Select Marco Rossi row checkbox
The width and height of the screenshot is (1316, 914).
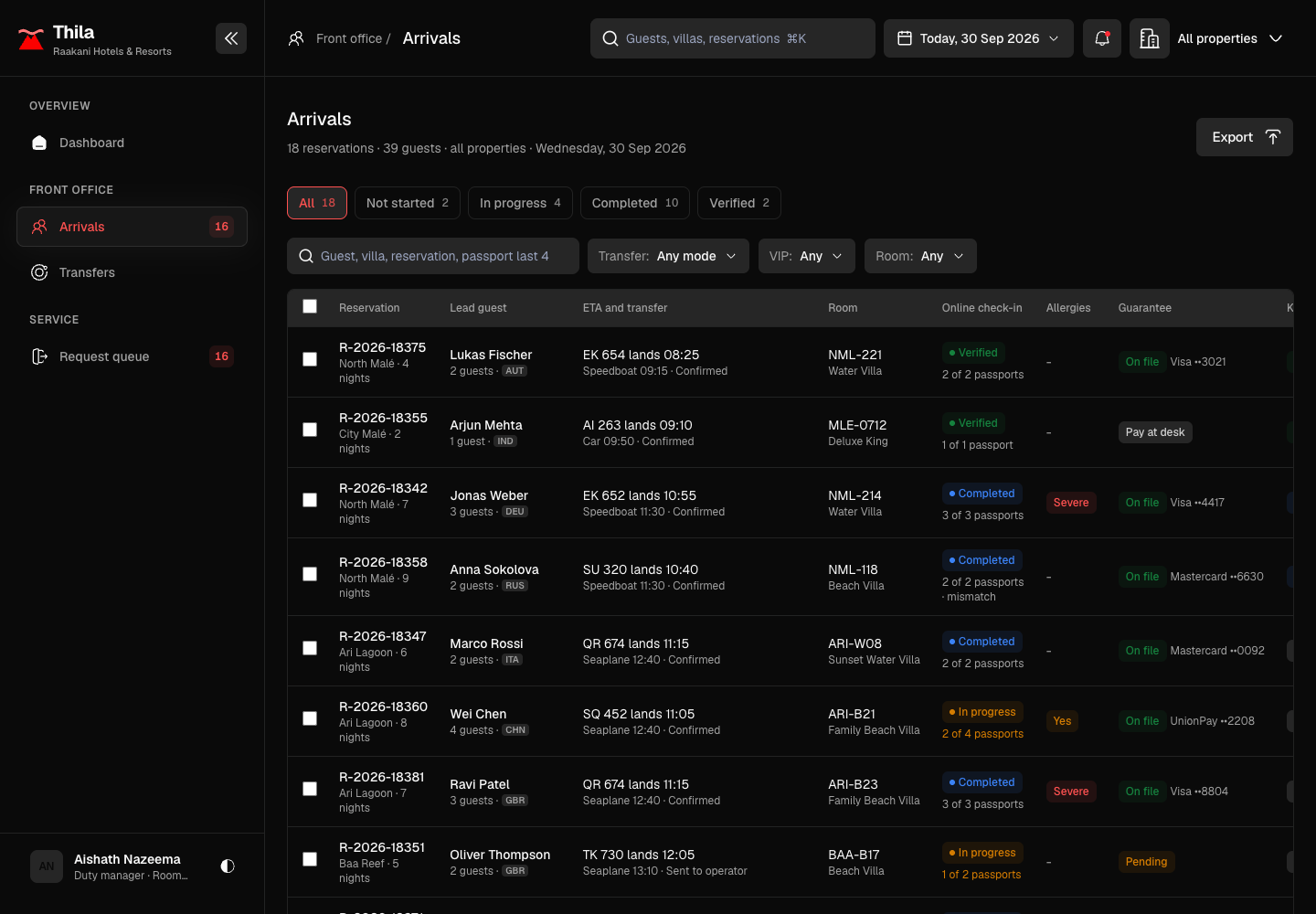pos(310,648)
